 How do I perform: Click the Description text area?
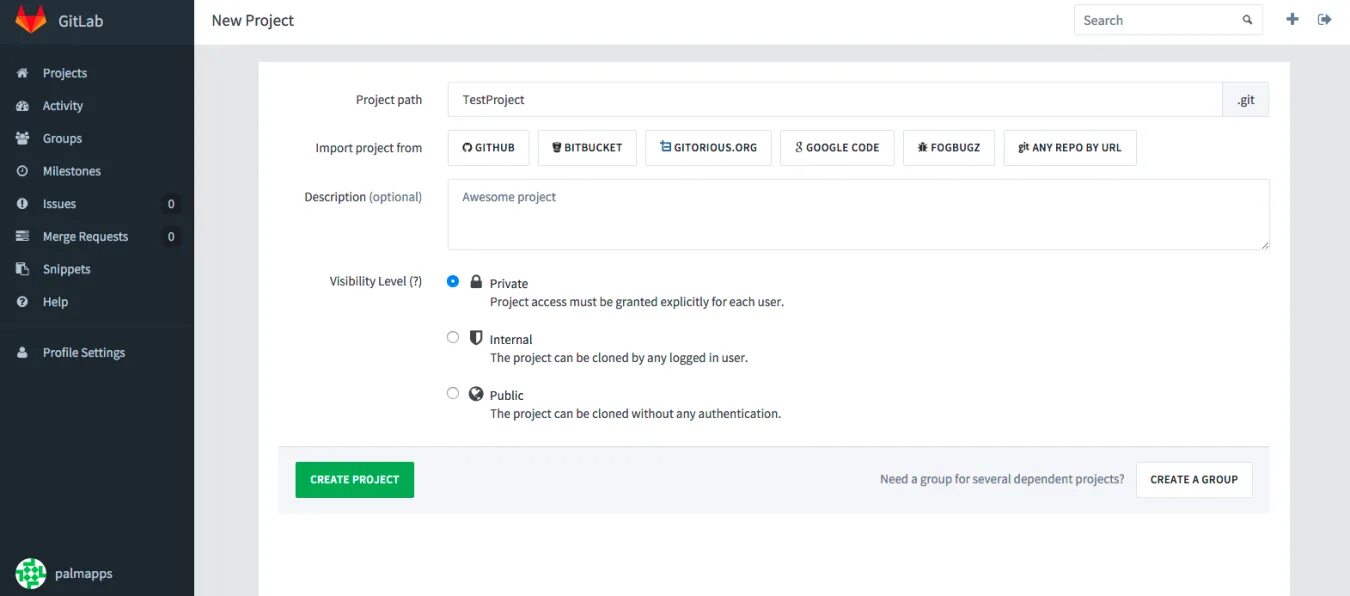coord(858,215)
